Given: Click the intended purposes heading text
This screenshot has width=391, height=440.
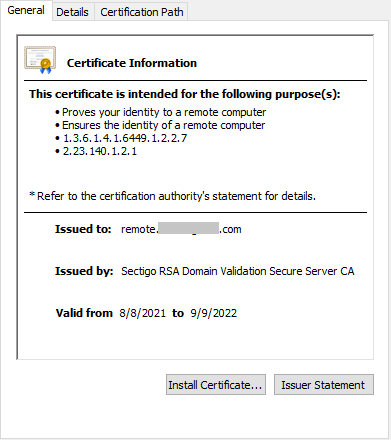Looking at the screenshot, I should point(185,94).
